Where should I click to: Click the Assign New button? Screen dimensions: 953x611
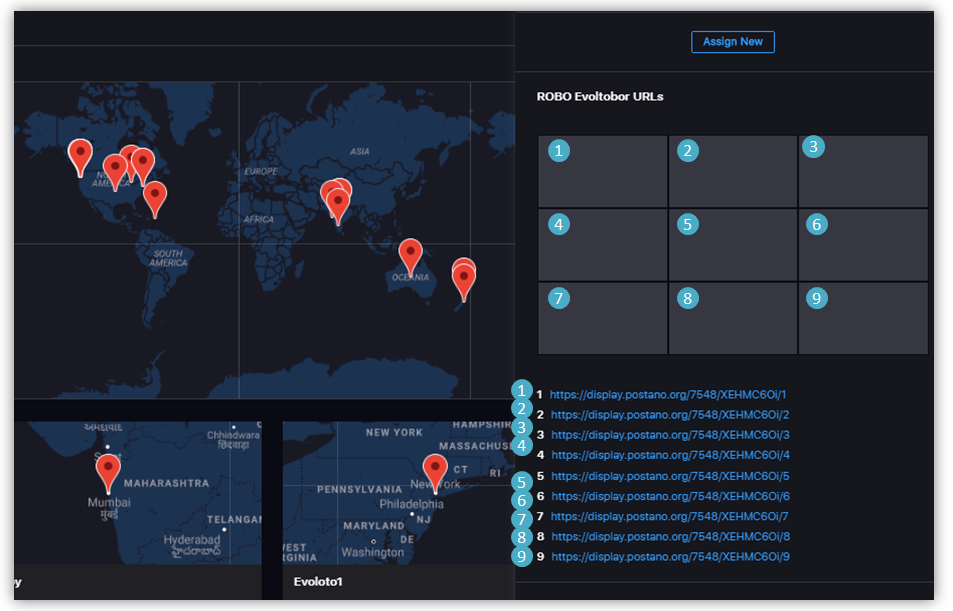tap(732, 42)
